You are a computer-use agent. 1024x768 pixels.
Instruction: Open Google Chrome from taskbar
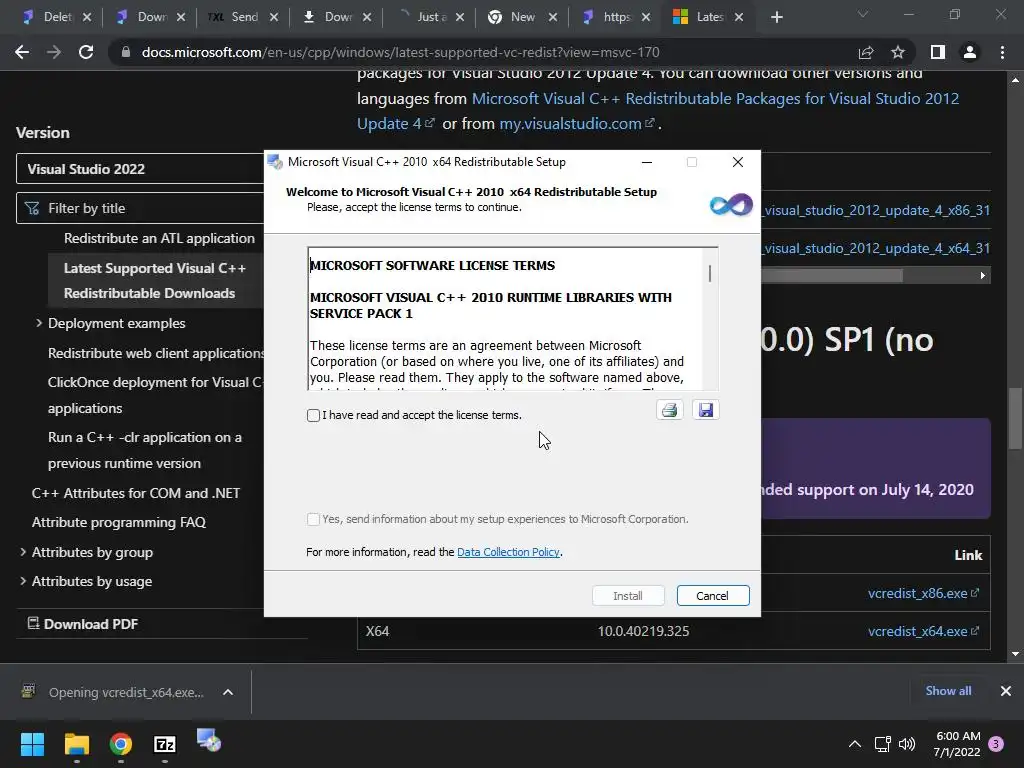[x=121, y=744]
